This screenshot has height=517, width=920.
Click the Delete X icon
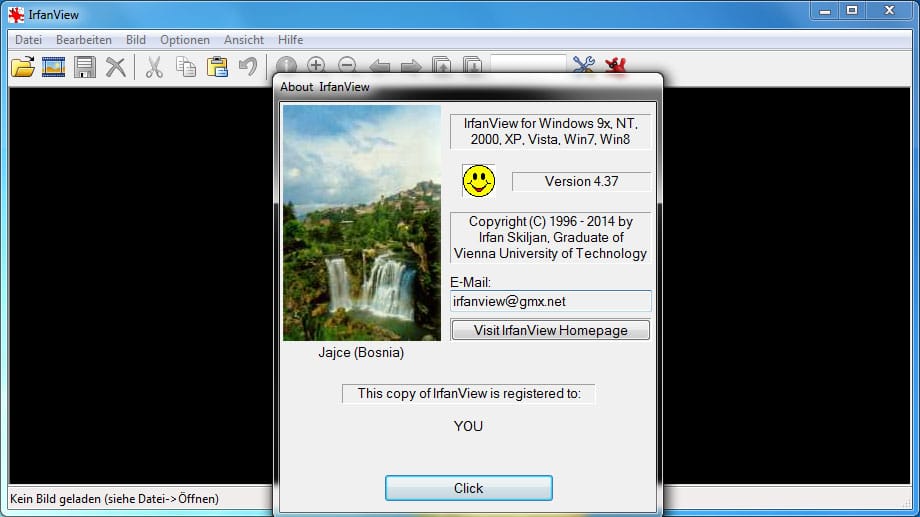[116, 67]
